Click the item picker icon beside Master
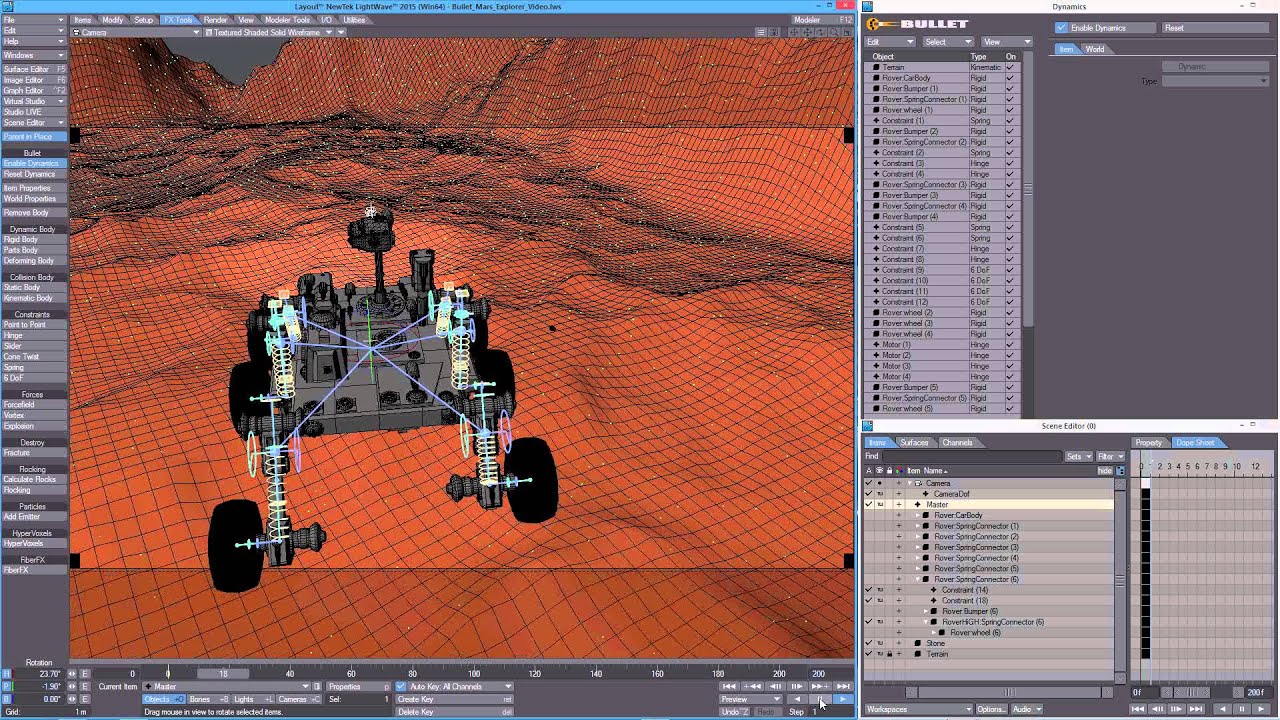The width and height of the screenshot is (1280, 720). tap(317, 687)
